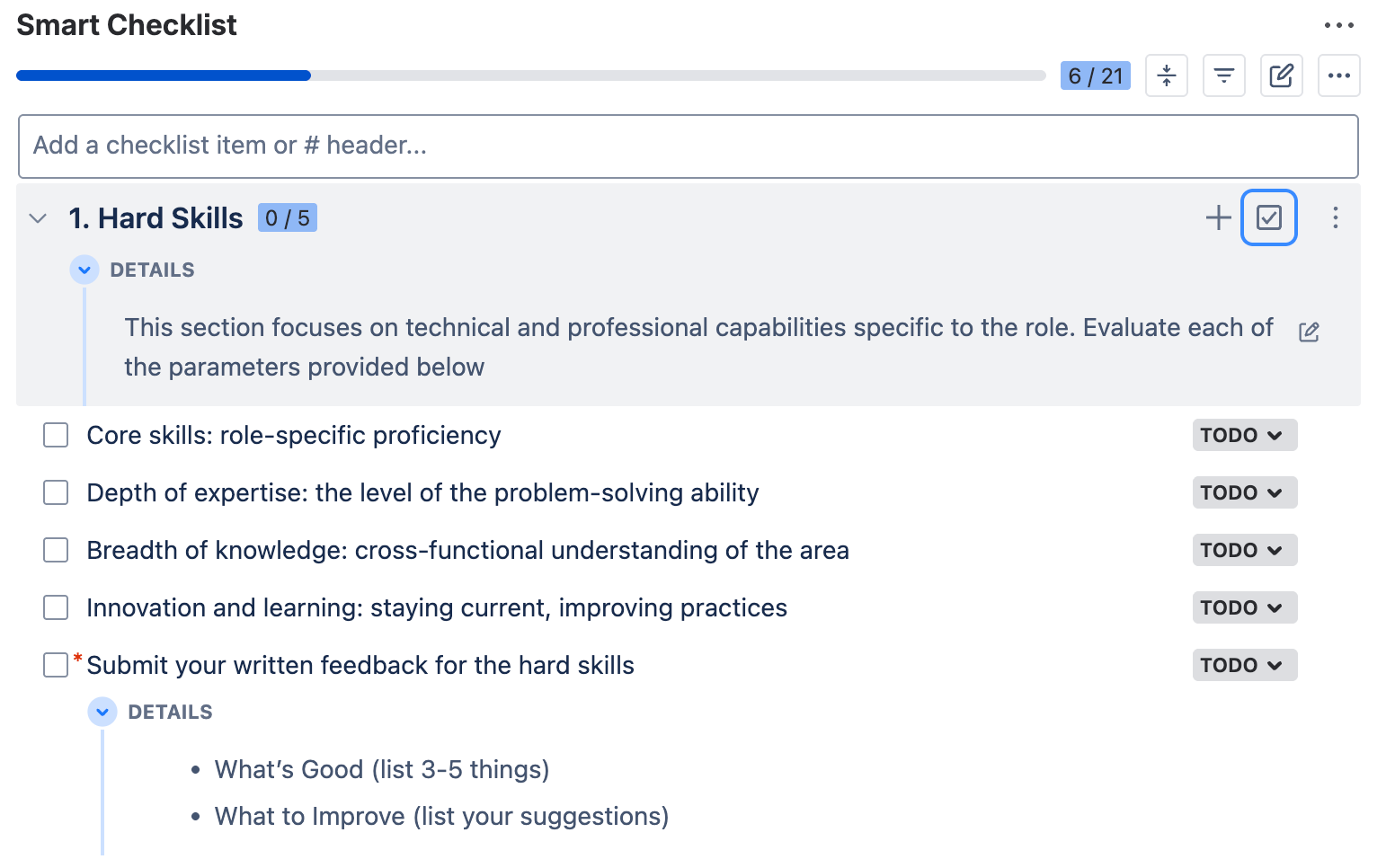Tick the Depth of expertise checkbox
Image resolution: width=1395 pixels, height=868 pixels.
point(55,492)
